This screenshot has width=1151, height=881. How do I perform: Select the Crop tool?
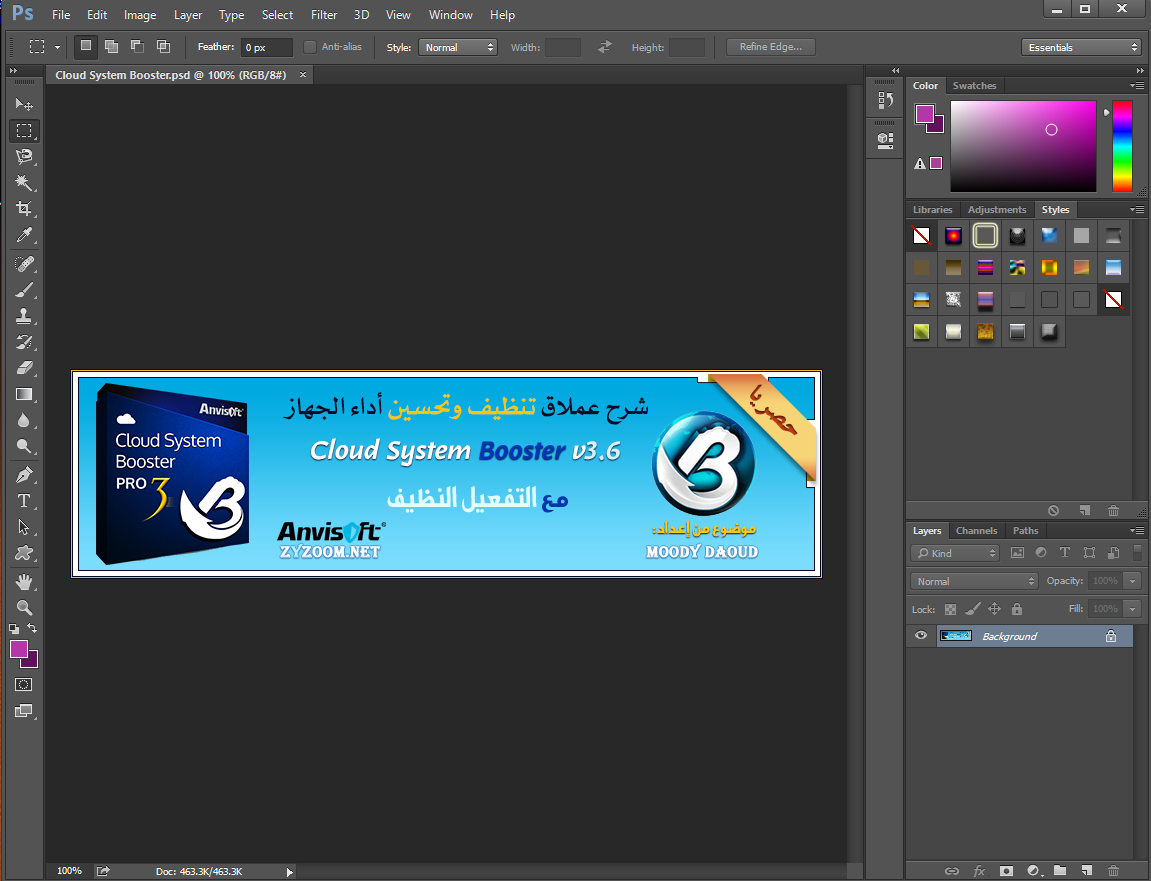pyautogui.click(x=24, y=209)
